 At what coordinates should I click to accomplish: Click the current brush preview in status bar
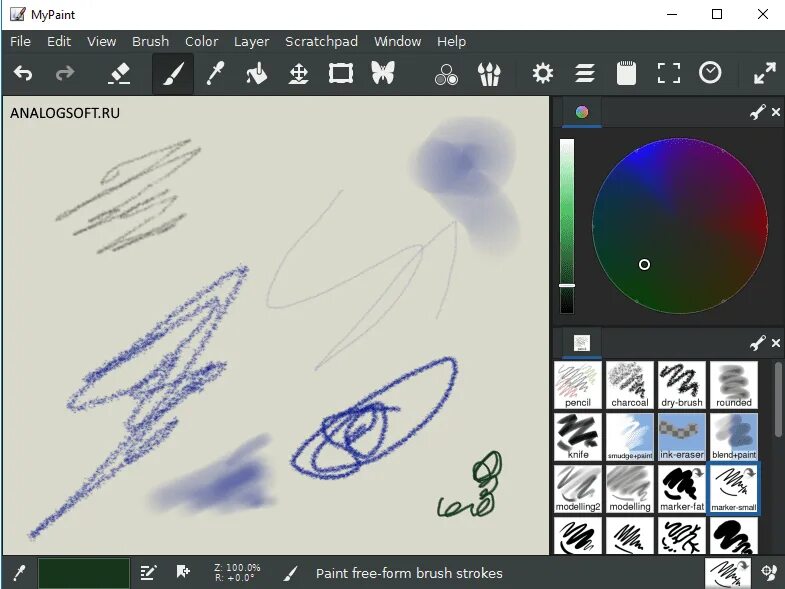(728, 573)
